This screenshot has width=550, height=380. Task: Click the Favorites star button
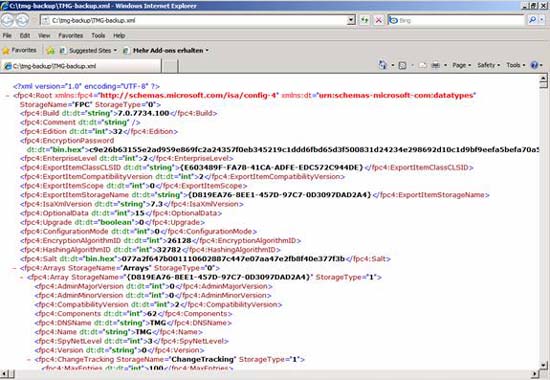[x=19, y=51]
